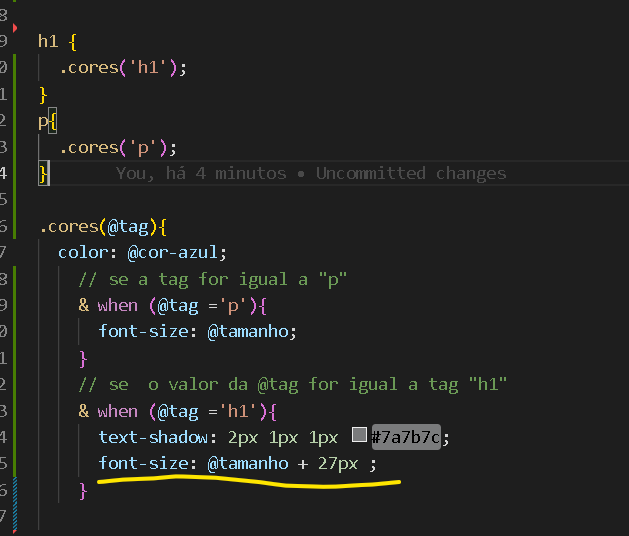This screenshot has width=629, height=536.
Task: Click the closing brace on the blame line
Action: coord(43,174)
